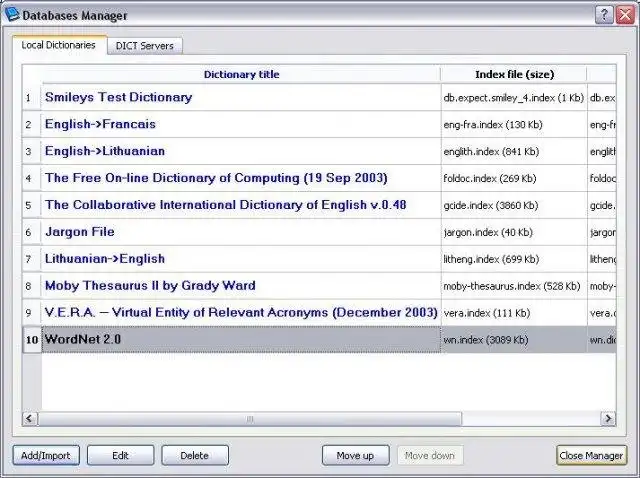The height and width of the screenshot is (478, 640).
Task: Select the Jargon File dictionary
Action: pos(241,232)
